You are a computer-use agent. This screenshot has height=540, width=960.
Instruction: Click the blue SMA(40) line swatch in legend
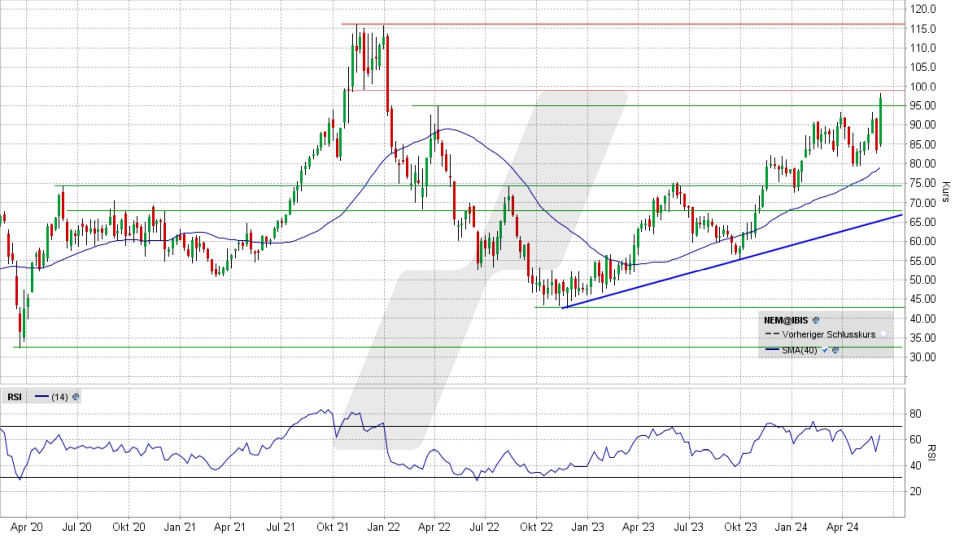pos(772,350)
